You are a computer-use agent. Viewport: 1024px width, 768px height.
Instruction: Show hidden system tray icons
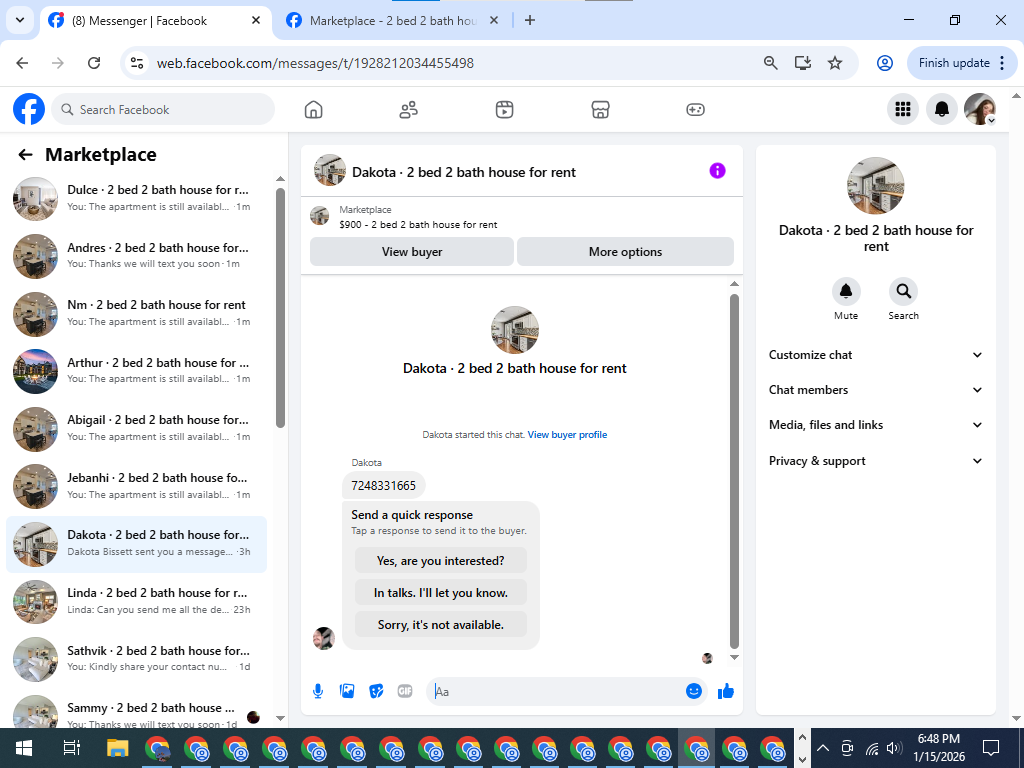coord(823,748)
